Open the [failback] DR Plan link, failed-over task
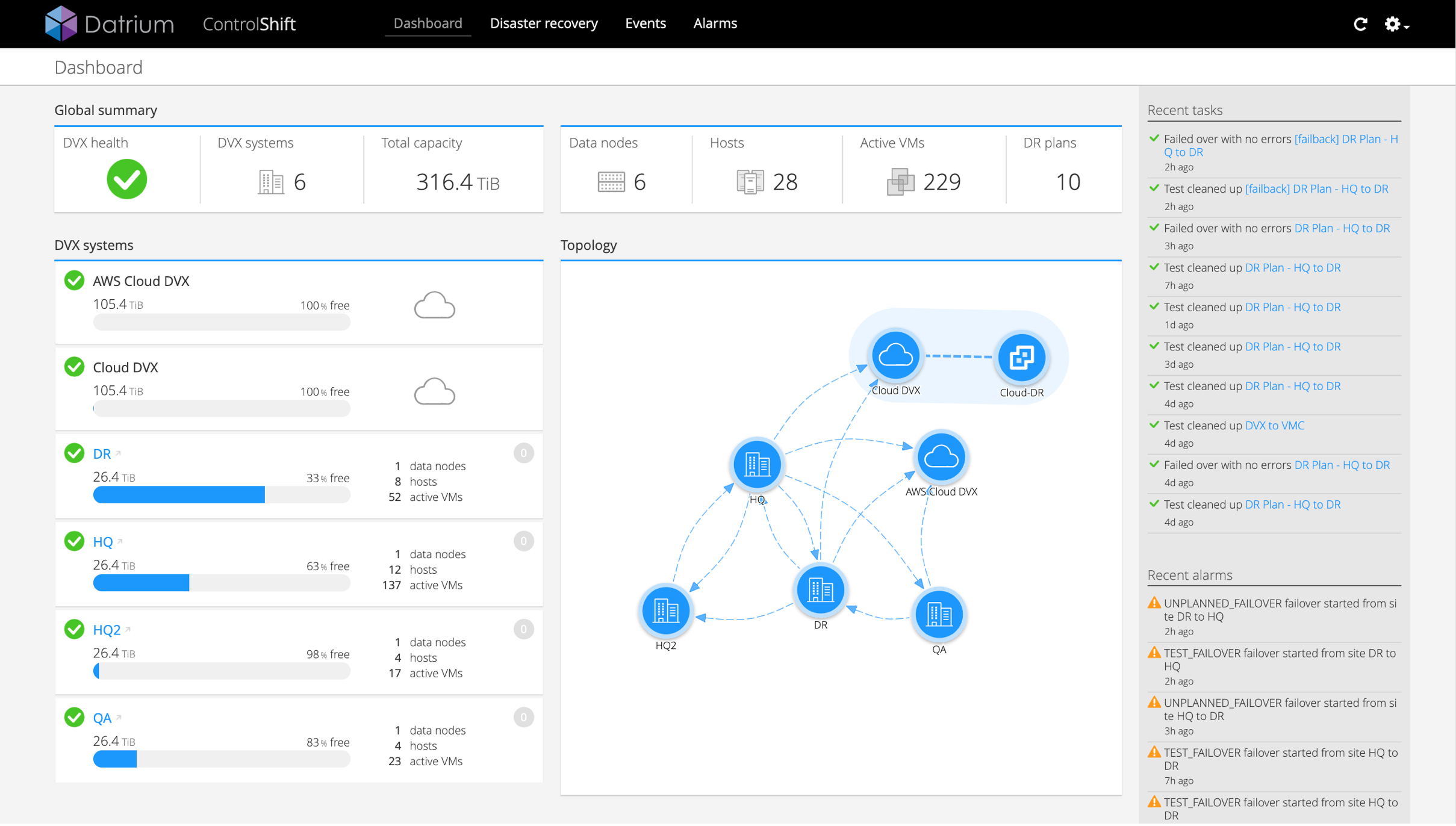The height and width of the screenshot is (826, 1456). click(1281, 146)
